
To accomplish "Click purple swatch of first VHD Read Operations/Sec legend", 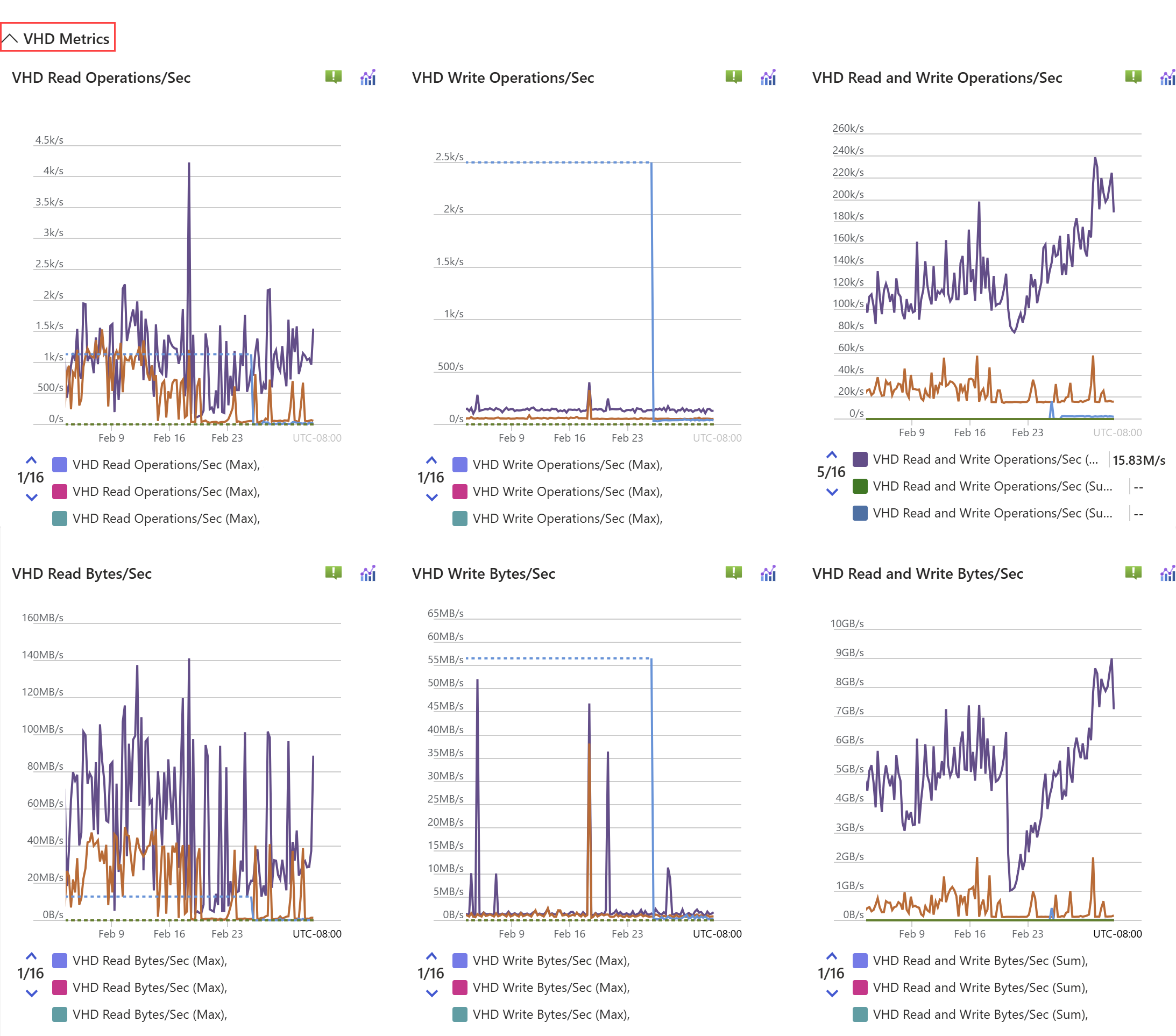I will 59,464.
